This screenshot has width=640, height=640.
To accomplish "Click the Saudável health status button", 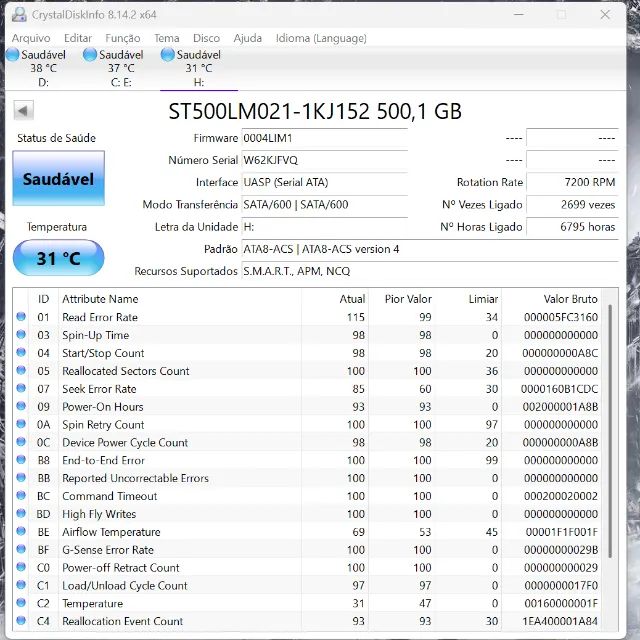I will coord(58,178).
